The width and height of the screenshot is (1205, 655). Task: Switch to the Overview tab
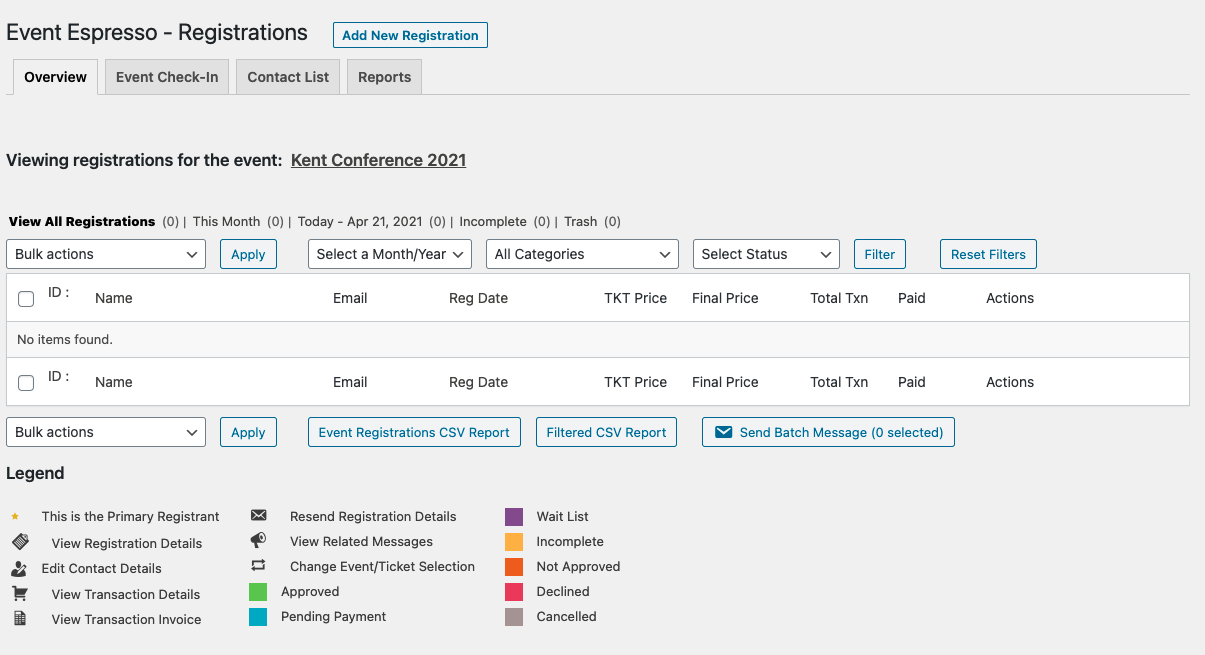pos(55,77)
